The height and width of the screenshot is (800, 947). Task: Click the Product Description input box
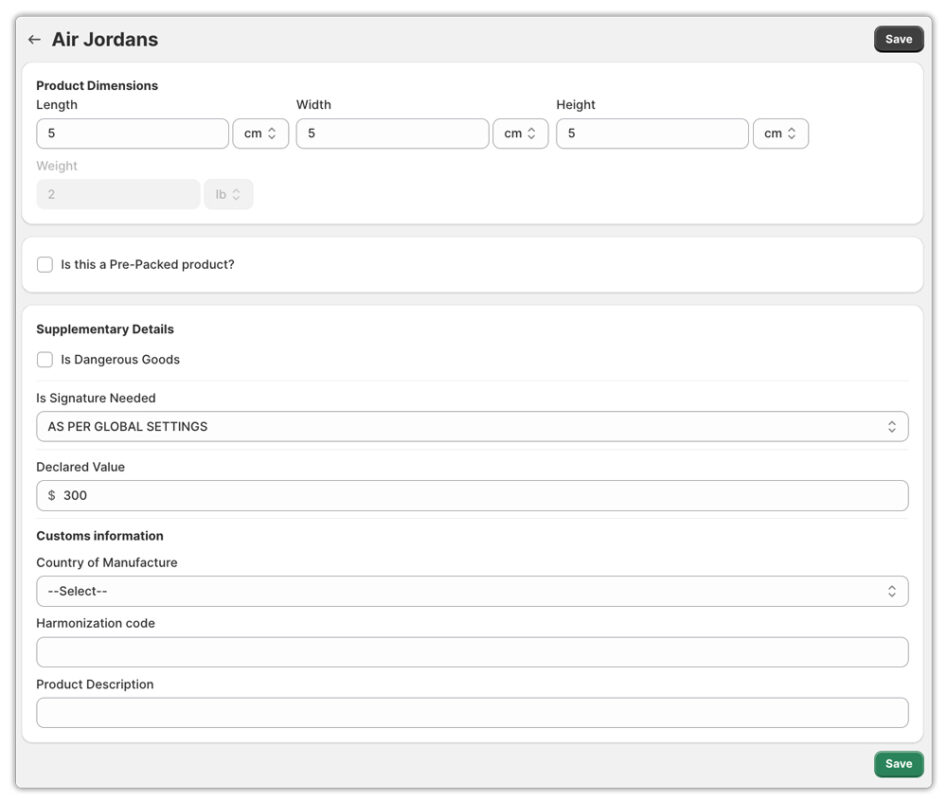point(470,712)
